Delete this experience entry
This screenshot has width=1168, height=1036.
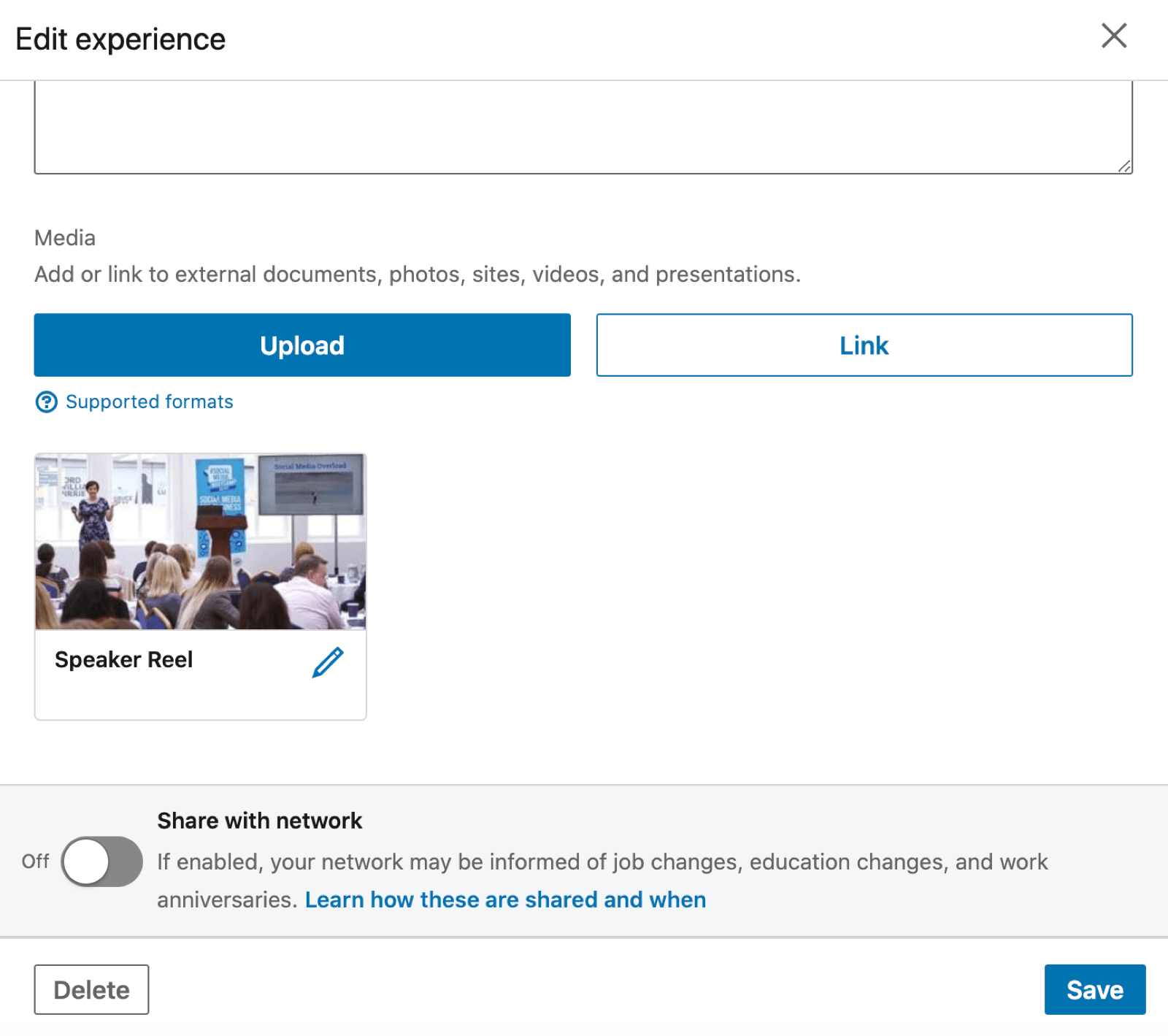click(91, 989)
